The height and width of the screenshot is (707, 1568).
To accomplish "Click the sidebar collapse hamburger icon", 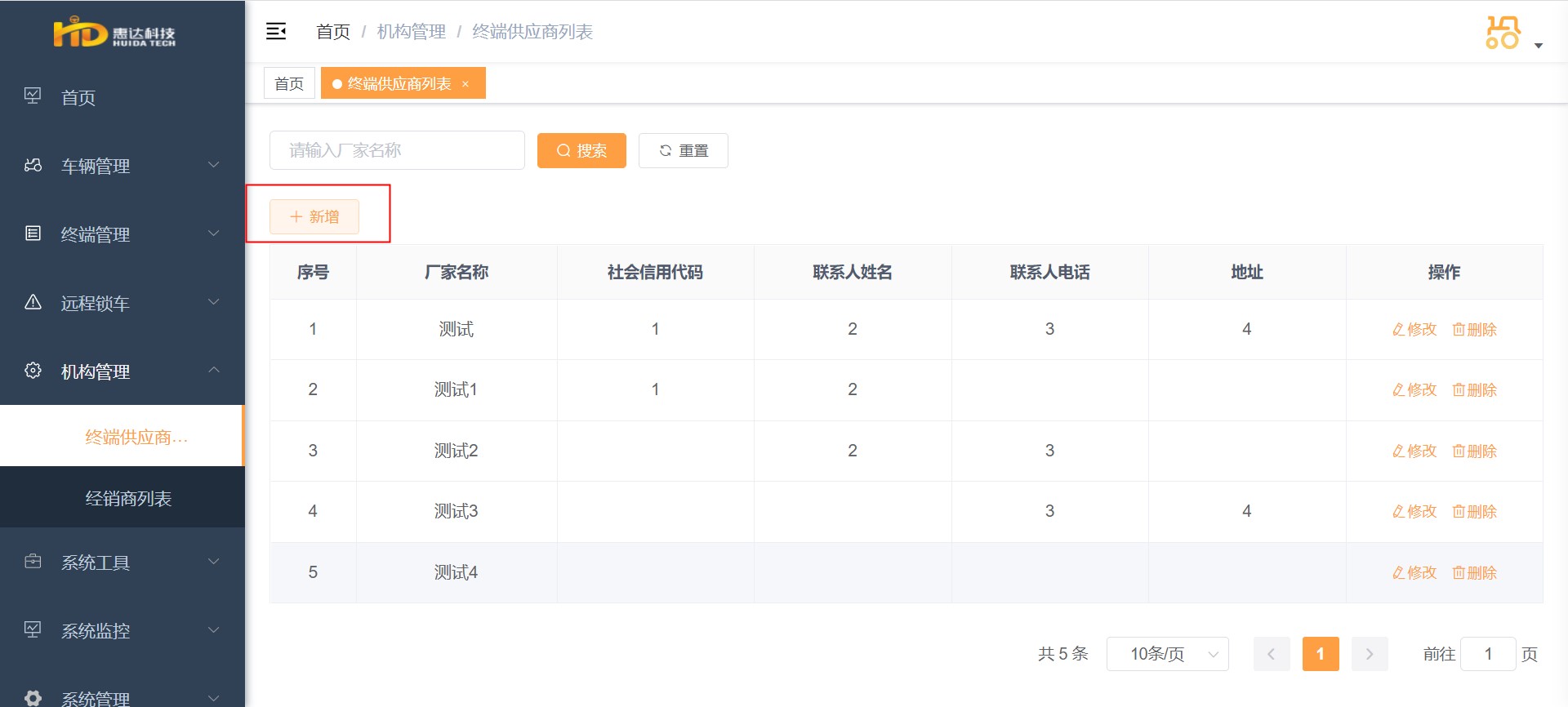I will pos(276,31).
